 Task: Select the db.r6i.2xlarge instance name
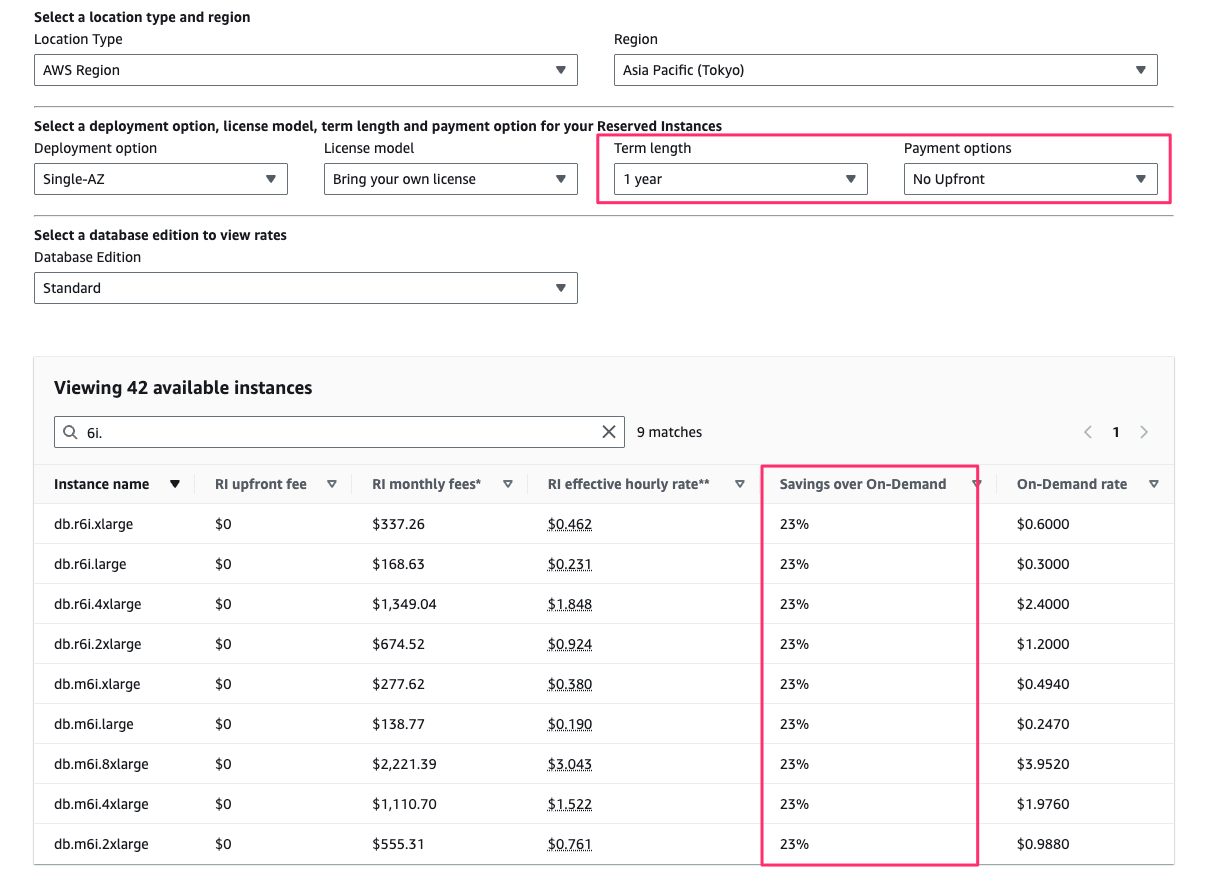click(97, 644)
